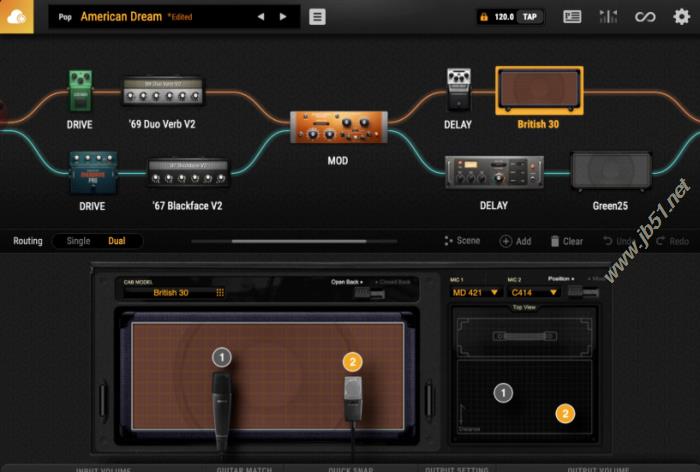The width and height of the screenshot is (700, 472).
Task: Select the British 30 cabinet in chain
Action: click(x=539, y=91)
